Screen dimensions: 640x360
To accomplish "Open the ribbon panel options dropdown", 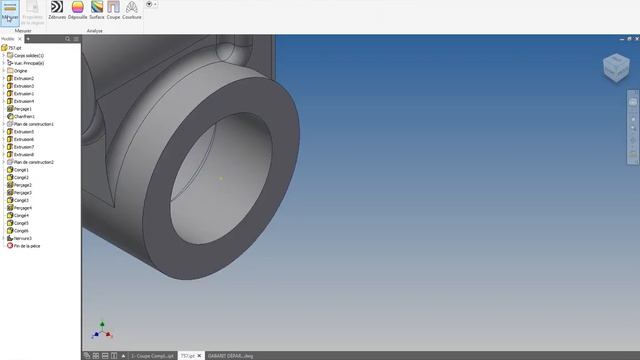I will [151, 4].
